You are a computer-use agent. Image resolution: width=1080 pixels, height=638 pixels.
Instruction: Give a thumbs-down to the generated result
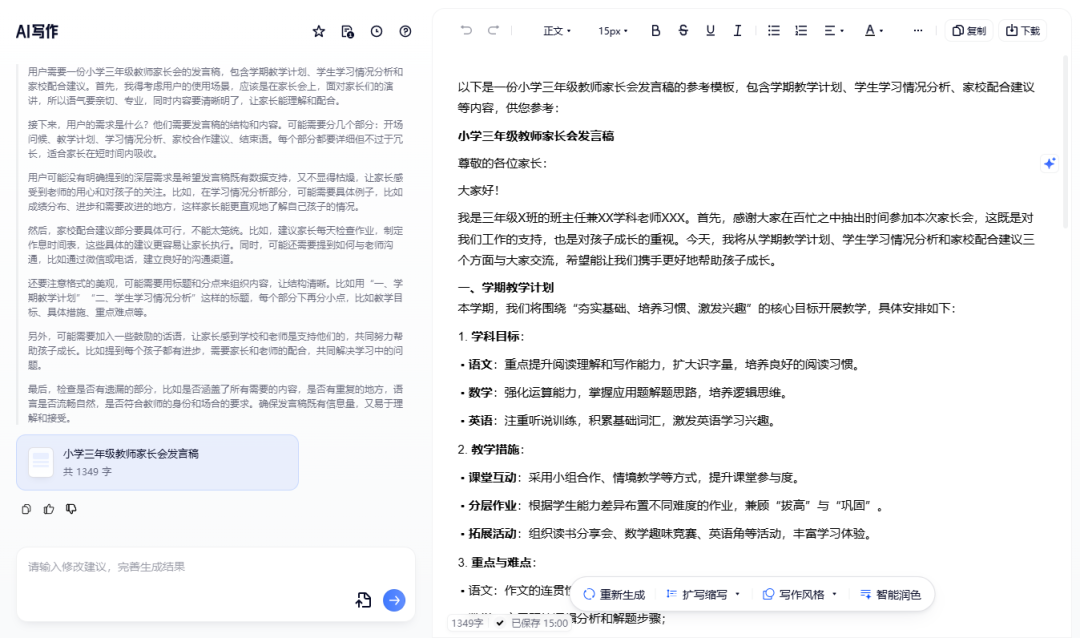point(70,509)
